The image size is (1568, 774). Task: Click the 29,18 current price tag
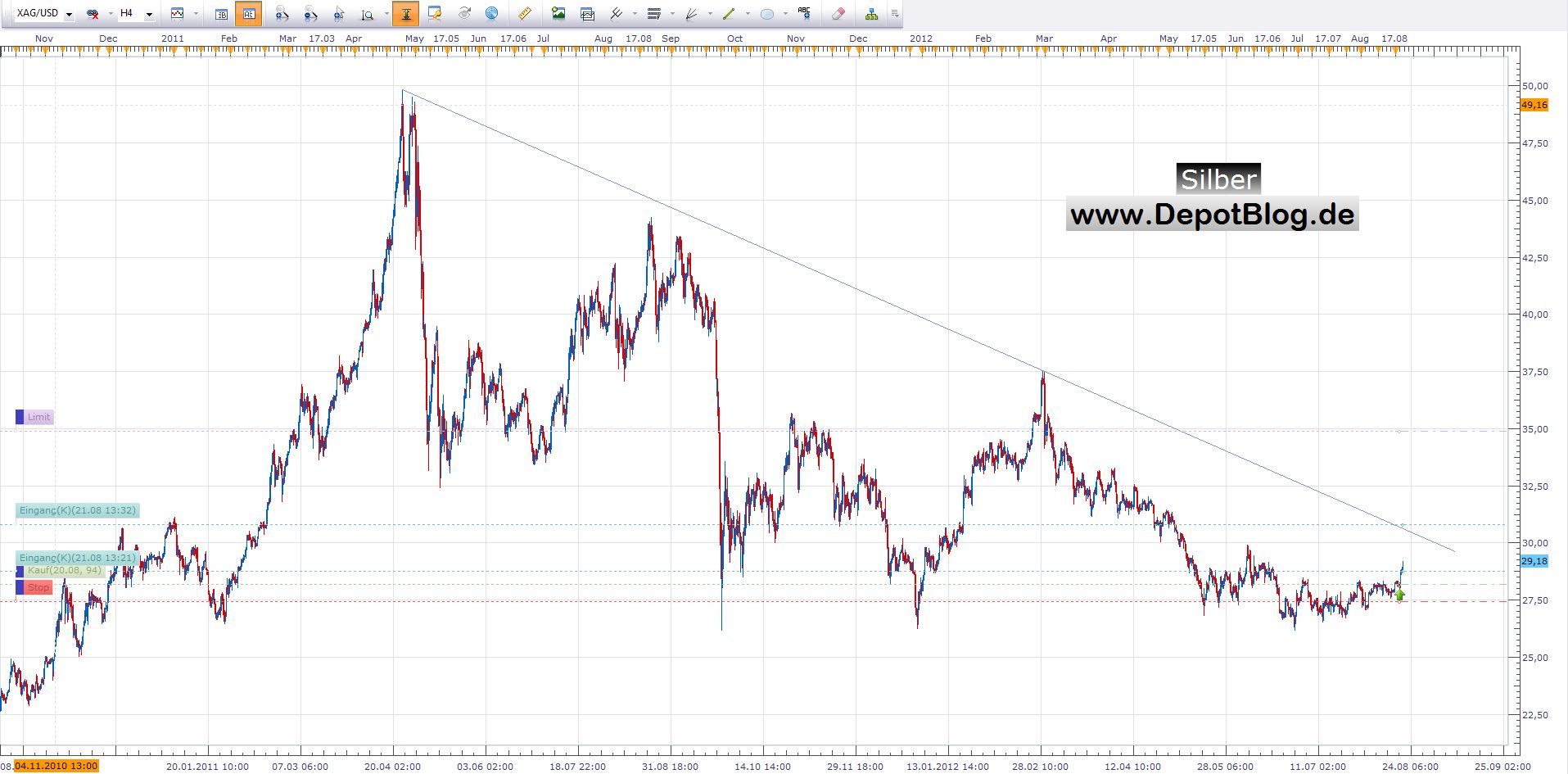coord(1534,561)
